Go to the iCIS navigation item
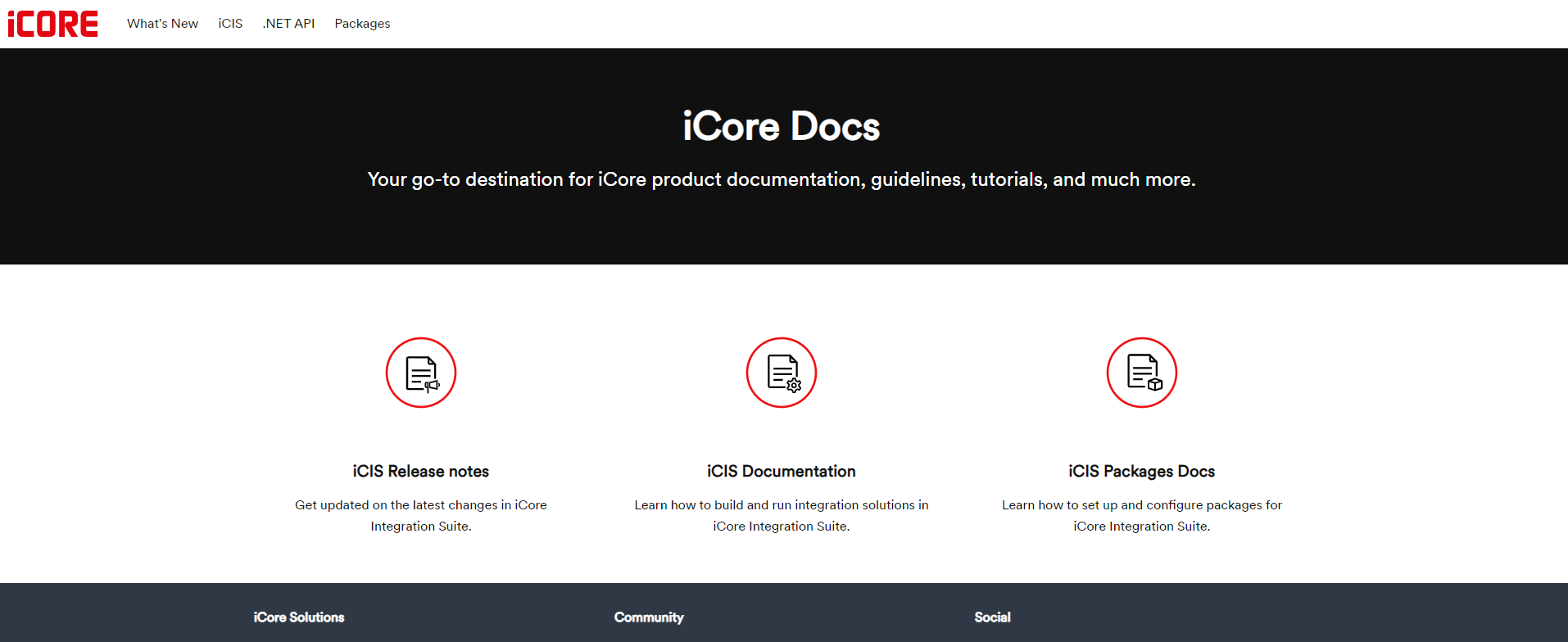Image resolution: width=1568 pixels, height=642 pixels. (x=230, y=24)
